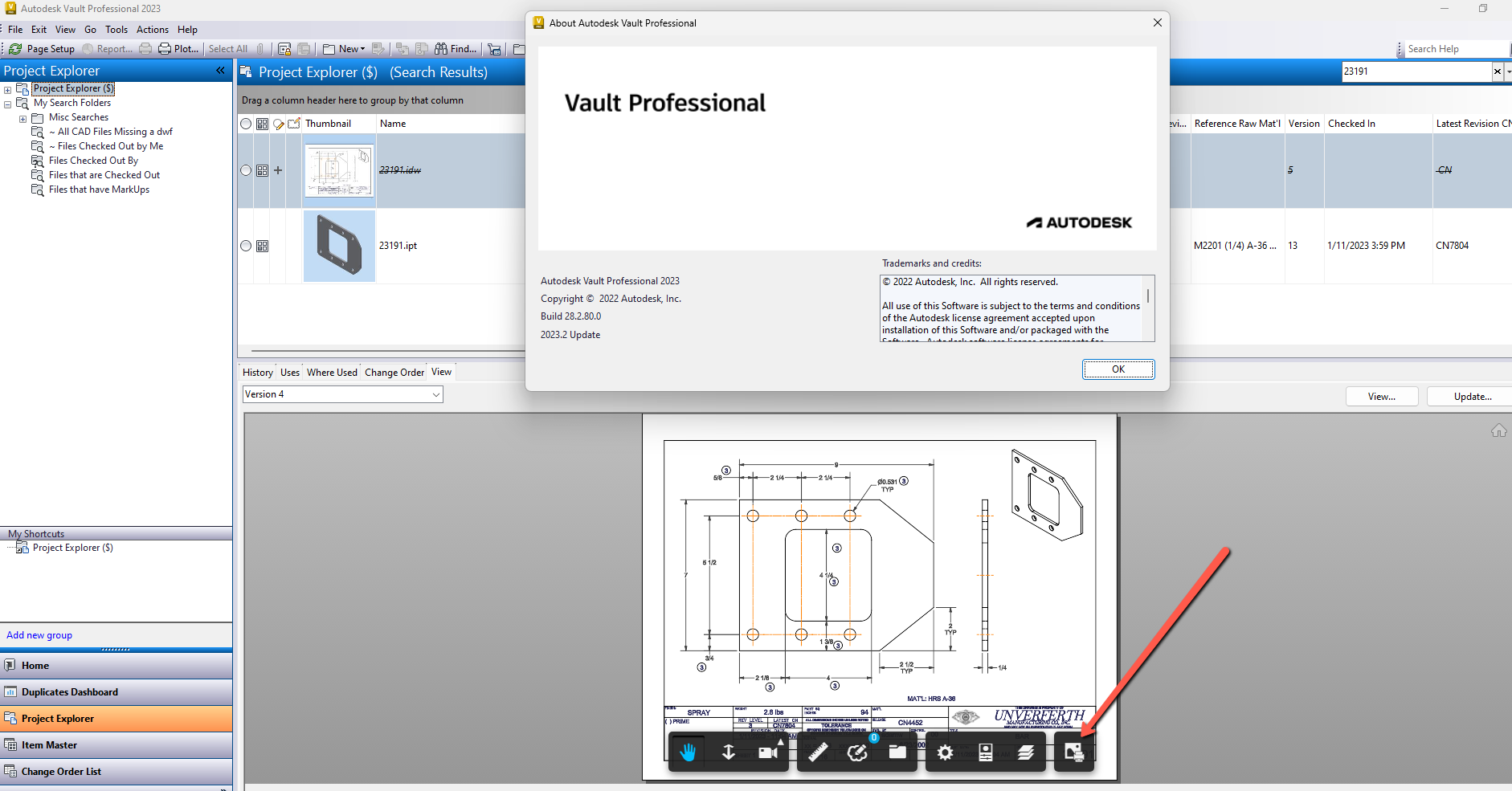
Task: Open the Measure tool using the ruler icon
Action: (818, 752)
